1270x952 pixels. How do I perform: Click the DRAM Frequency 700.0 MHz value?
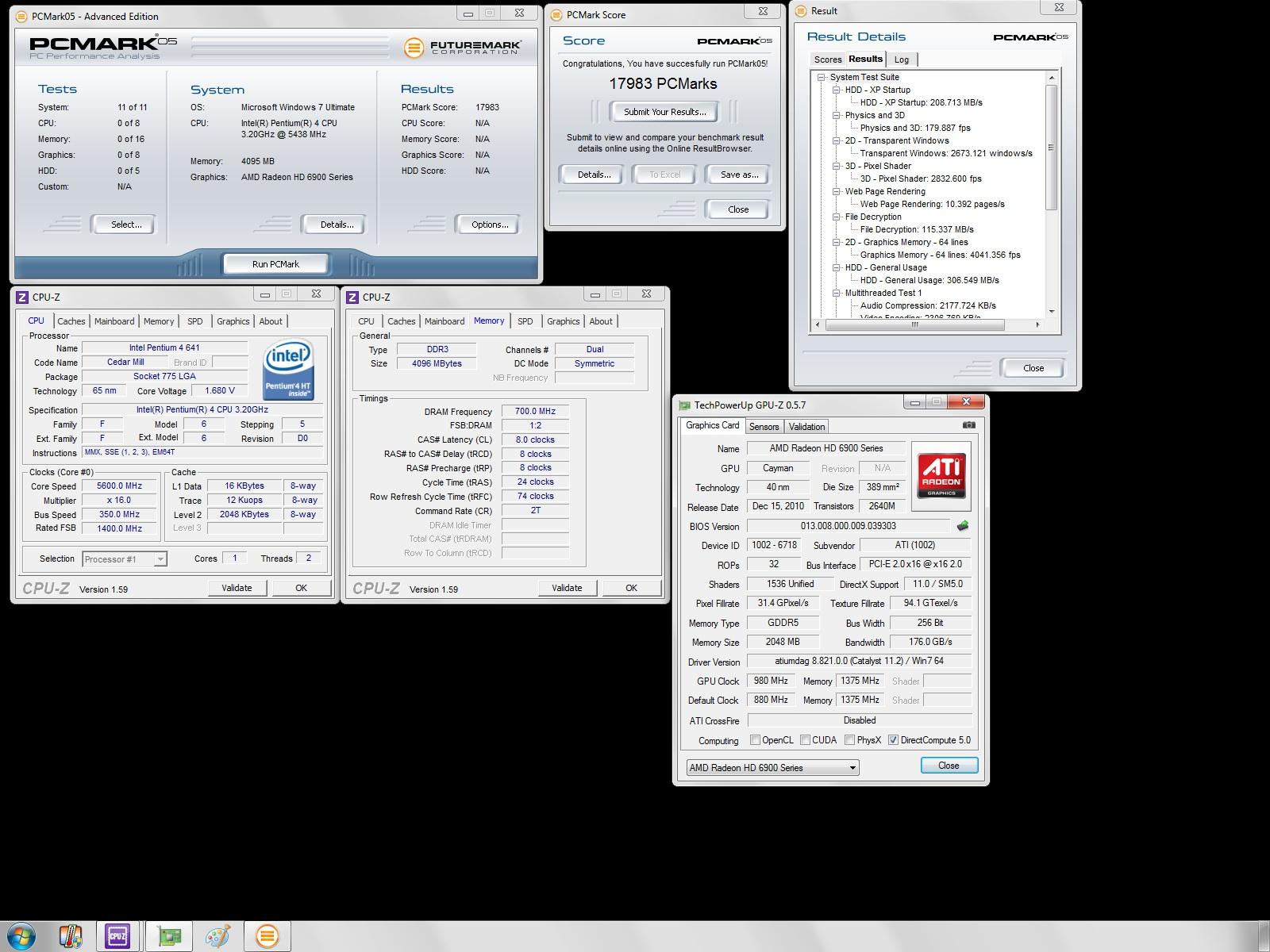pos(535,411)
